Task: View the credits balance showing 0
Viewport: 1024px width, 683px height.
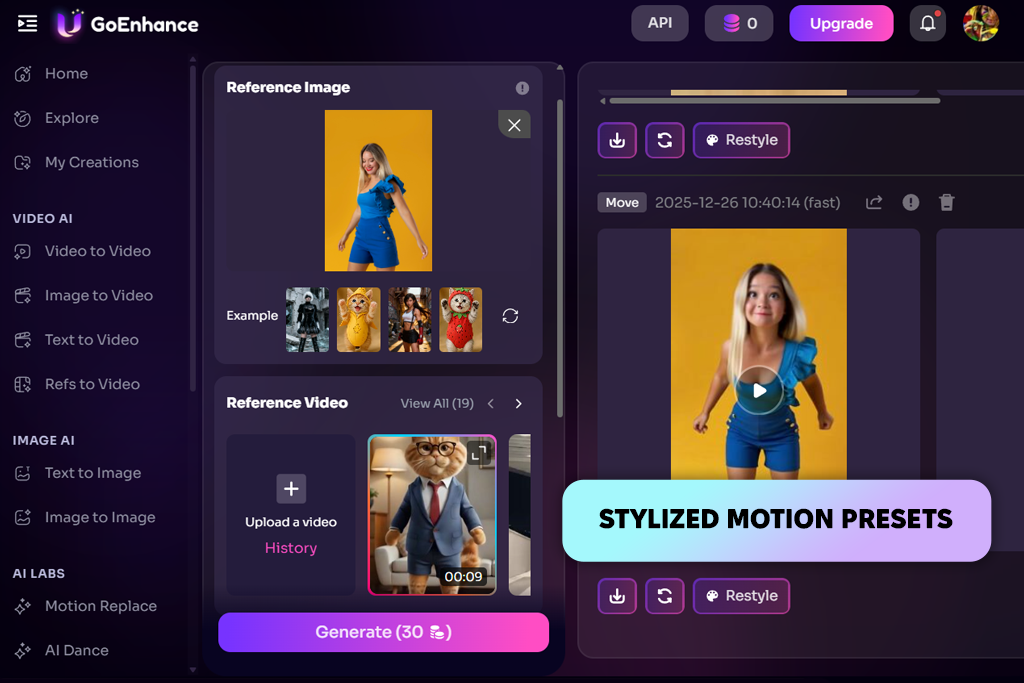Action: (x=739, y=24)
